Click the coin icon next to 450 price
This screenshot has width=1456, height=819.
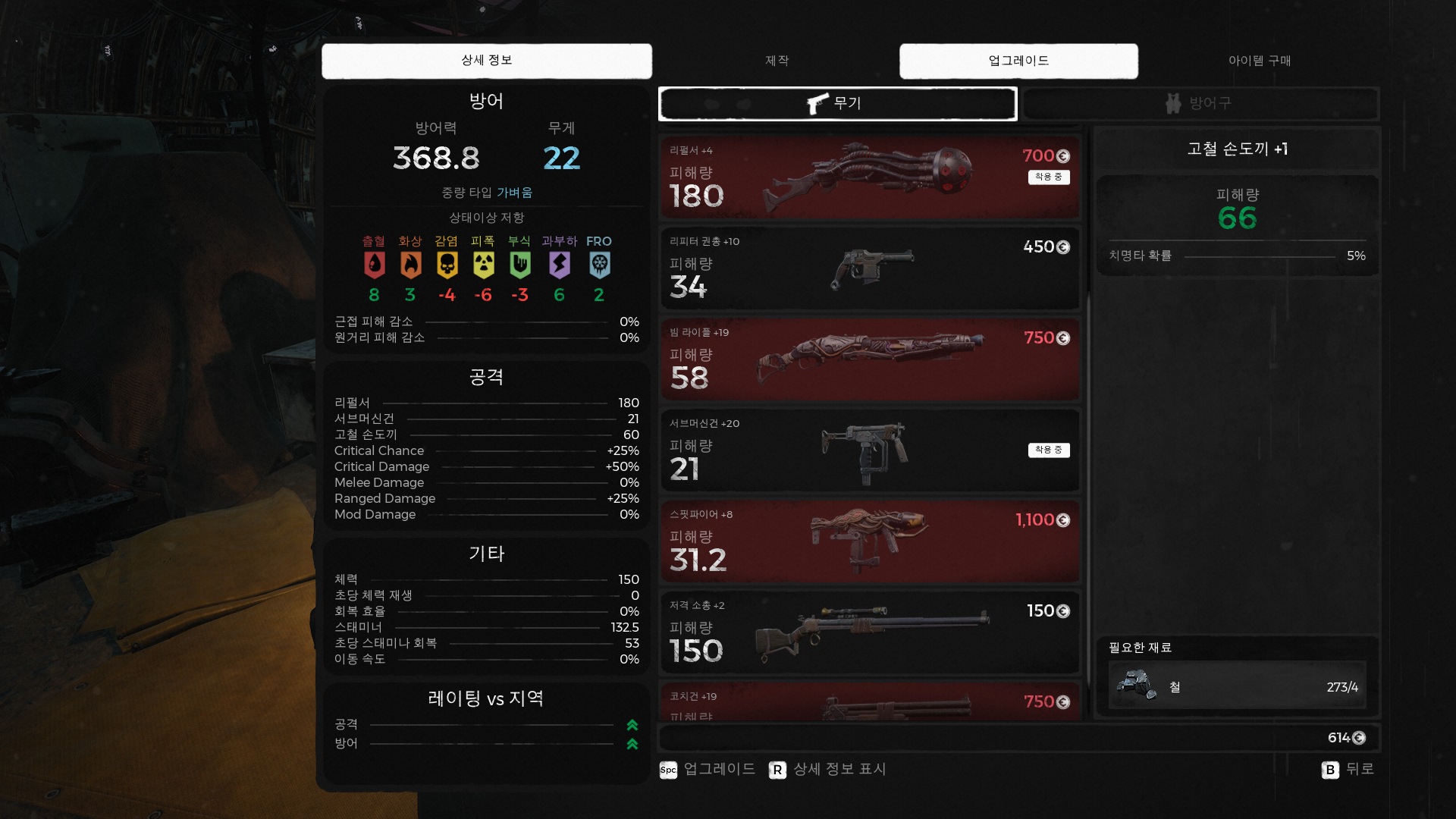click(1063, 247)
